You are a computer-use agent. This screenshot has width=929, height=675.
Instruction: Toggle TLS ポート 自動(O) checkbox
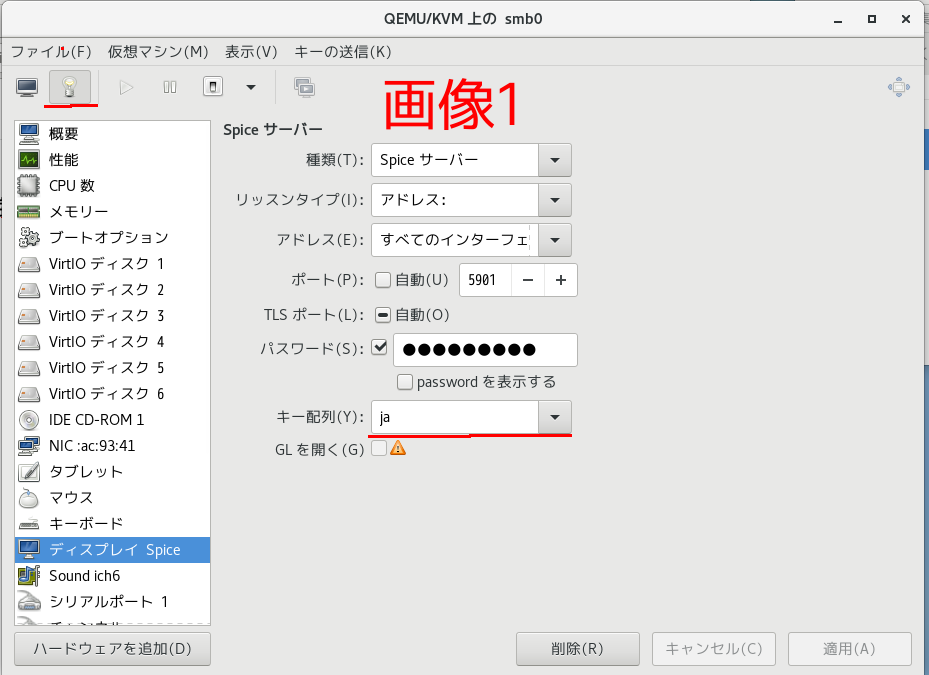point(383,315)
